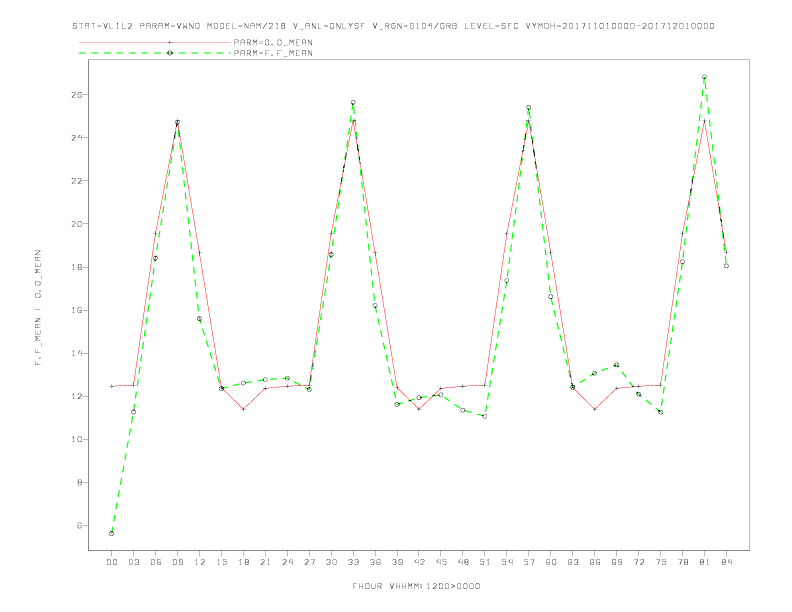This screenshot has height=612, width=792.
Task: Click the x-axis tick label 15
Action: pos(221,562)
